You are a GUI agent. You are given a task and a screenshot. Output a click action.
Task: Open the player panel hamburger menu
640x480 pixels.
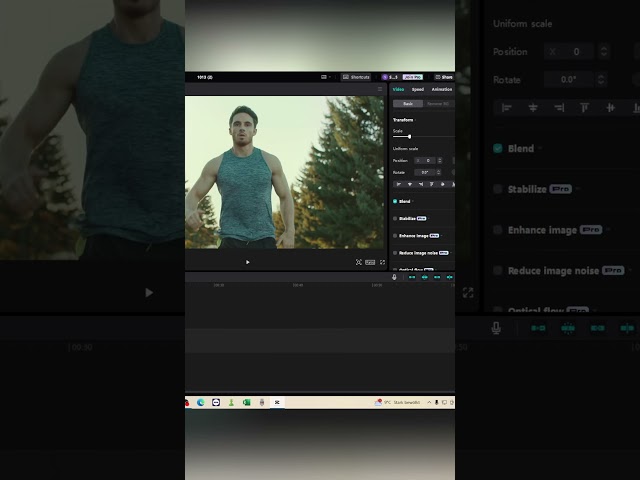380,89
